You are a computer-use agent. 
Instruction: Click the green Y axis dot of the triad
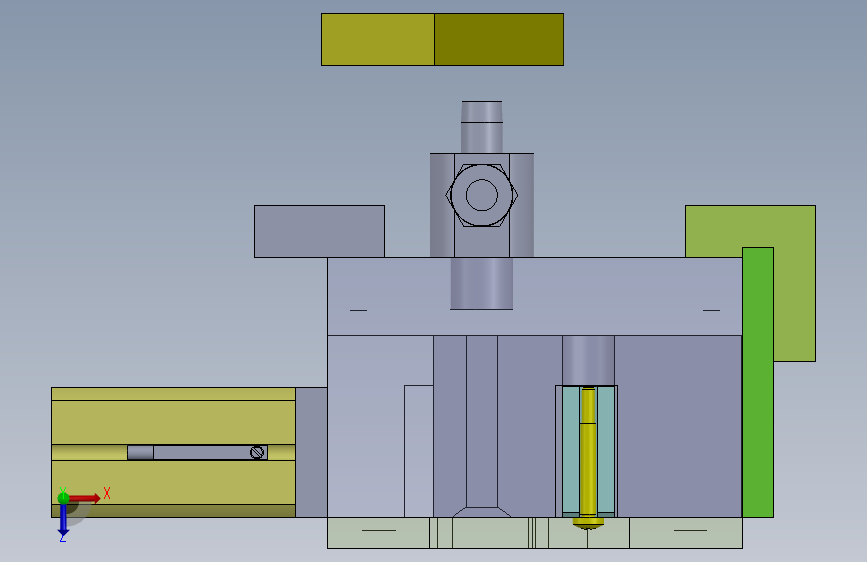(63, 498)
